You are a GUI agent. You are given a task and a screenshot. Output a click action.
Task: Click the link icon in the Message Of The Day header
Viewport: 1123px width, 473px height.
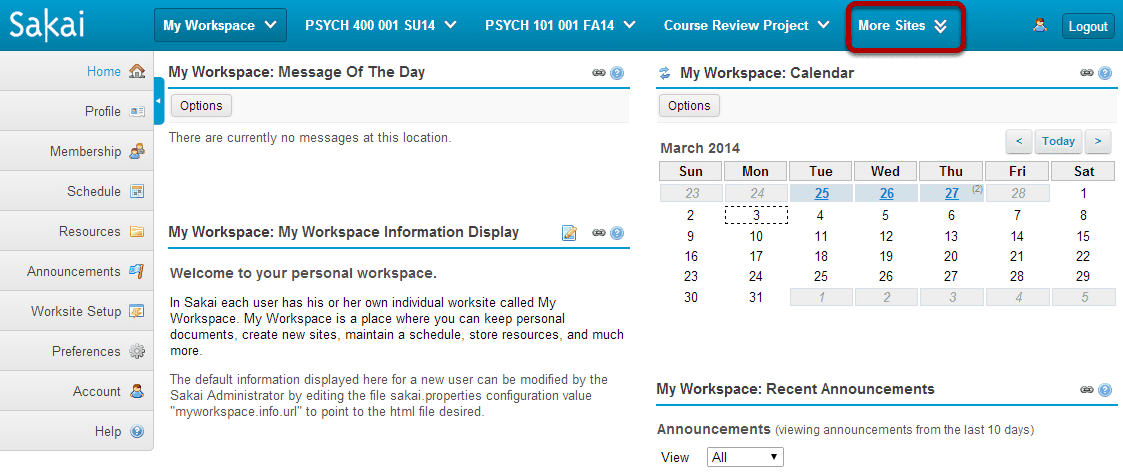point(599,73)
